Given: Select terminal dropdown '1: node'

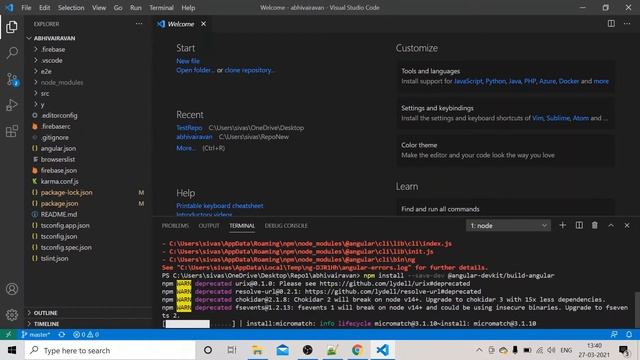Looking at the screenshot, I should 508,225.
